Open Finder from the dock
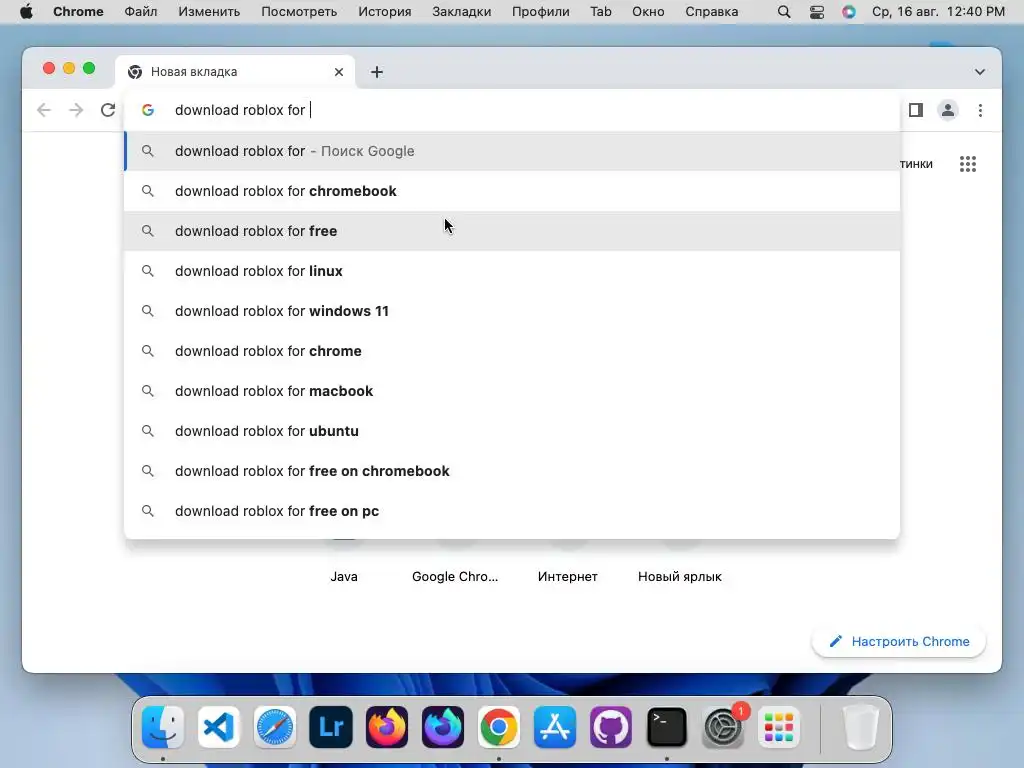The width and height of the screenshot is (1024, 768). click(163, 727)
